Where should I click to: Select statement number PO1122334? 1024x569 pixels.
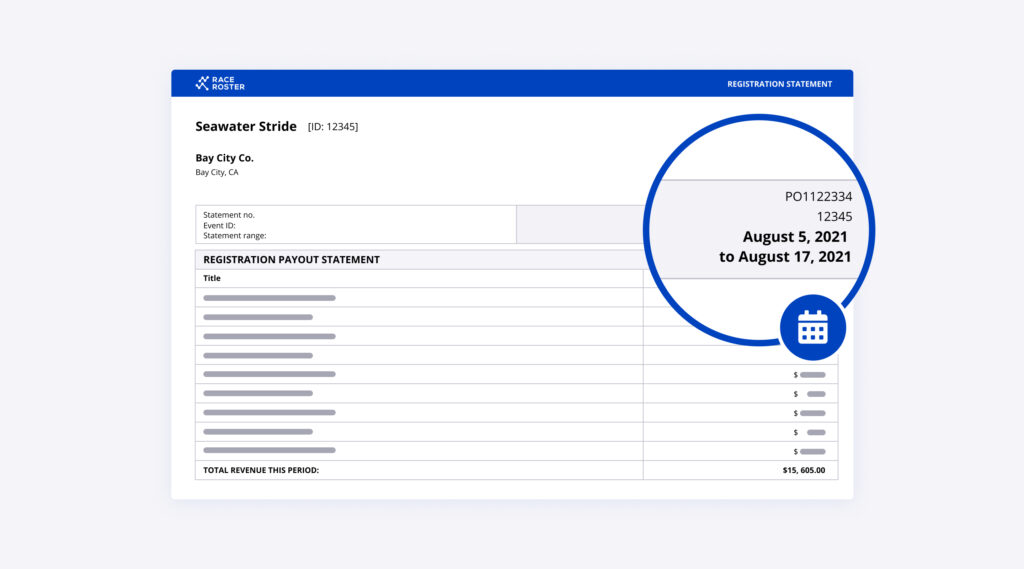click(818, 197)
